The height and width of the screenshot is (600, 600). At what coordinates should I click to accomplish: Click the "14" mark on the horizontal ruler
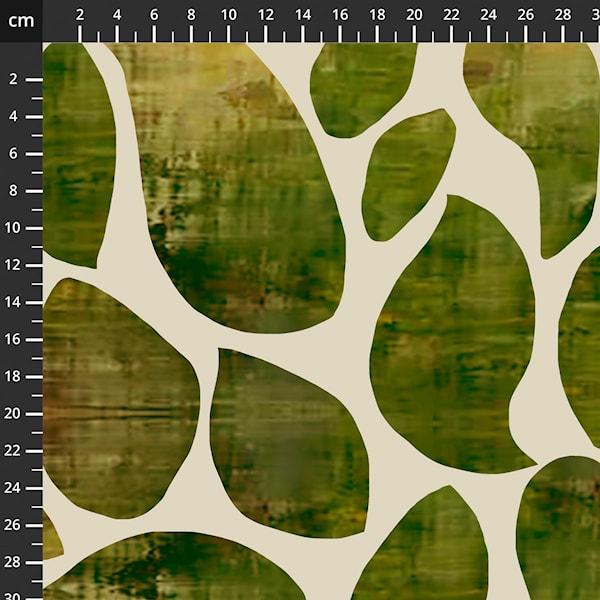coord(303,15)
